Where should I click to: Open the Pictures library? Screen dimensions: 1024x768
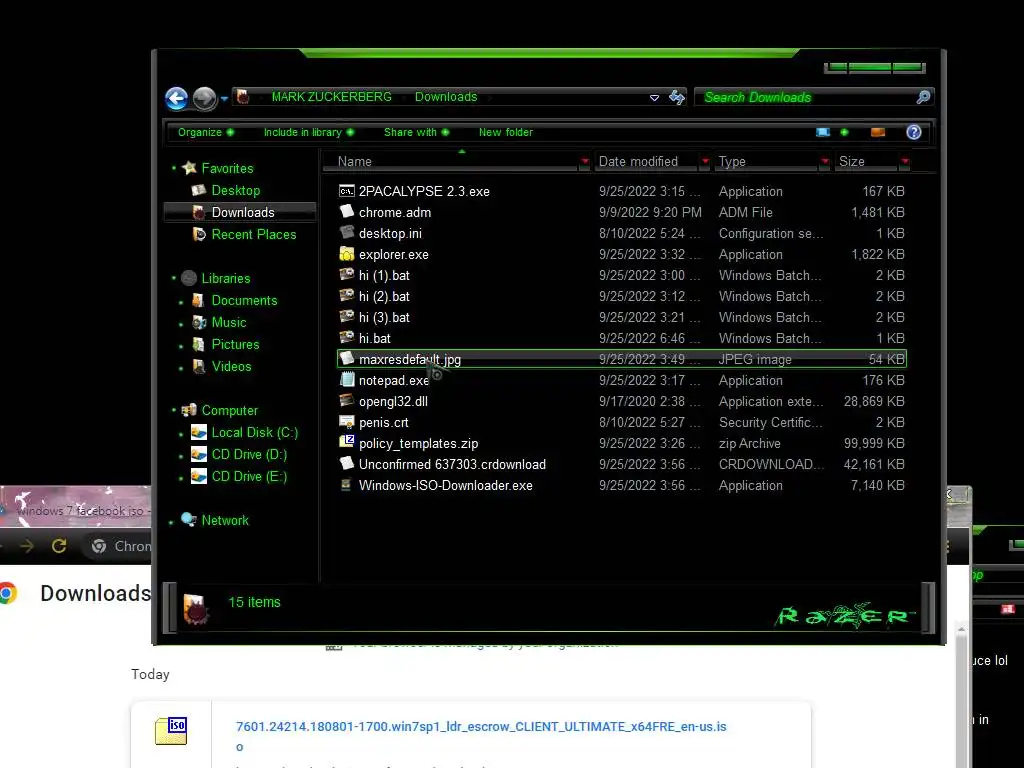235,344
